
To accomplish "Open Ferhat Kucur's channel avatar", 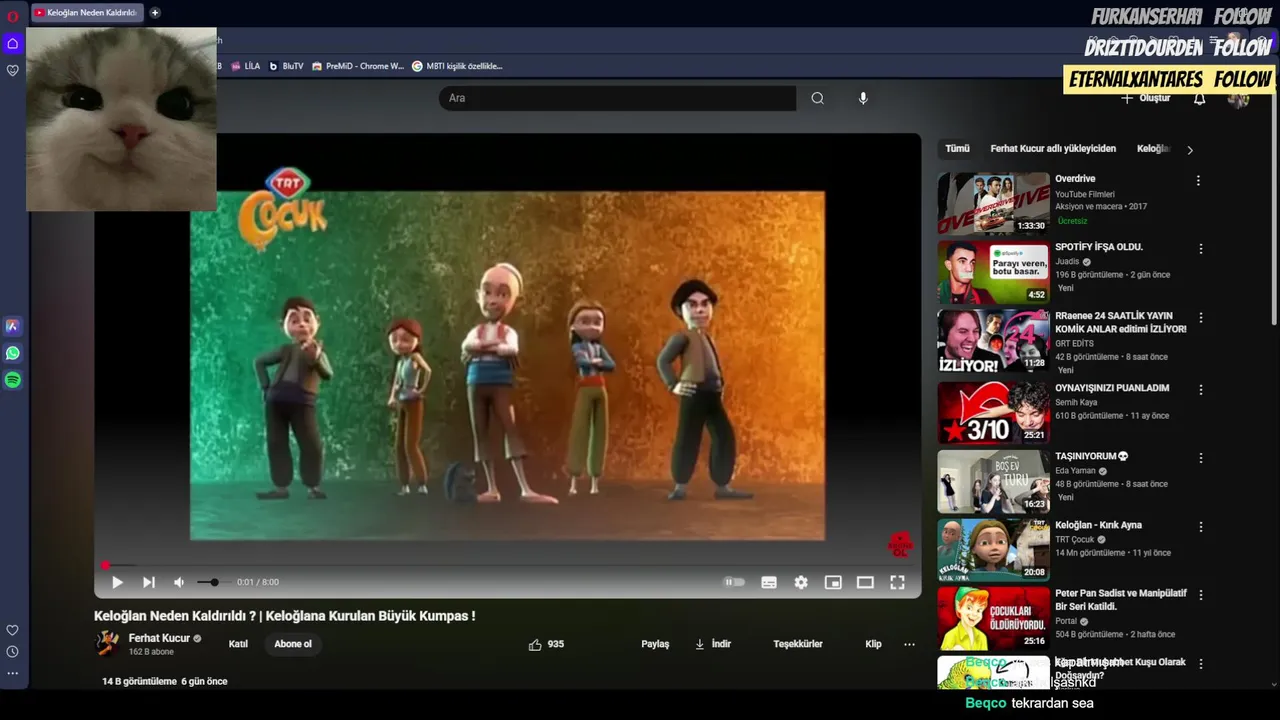I will click(x=107, y=644).
